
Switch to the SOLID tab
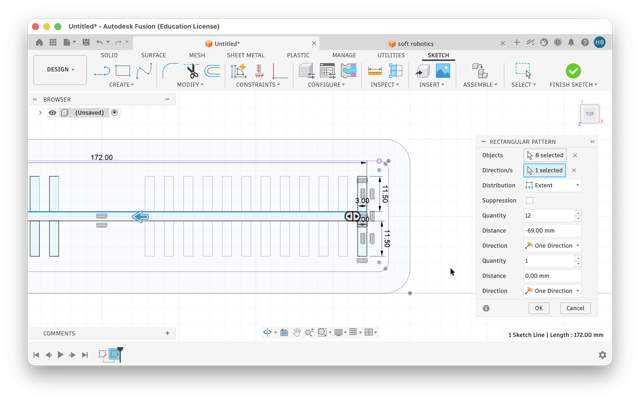(109, 55)
